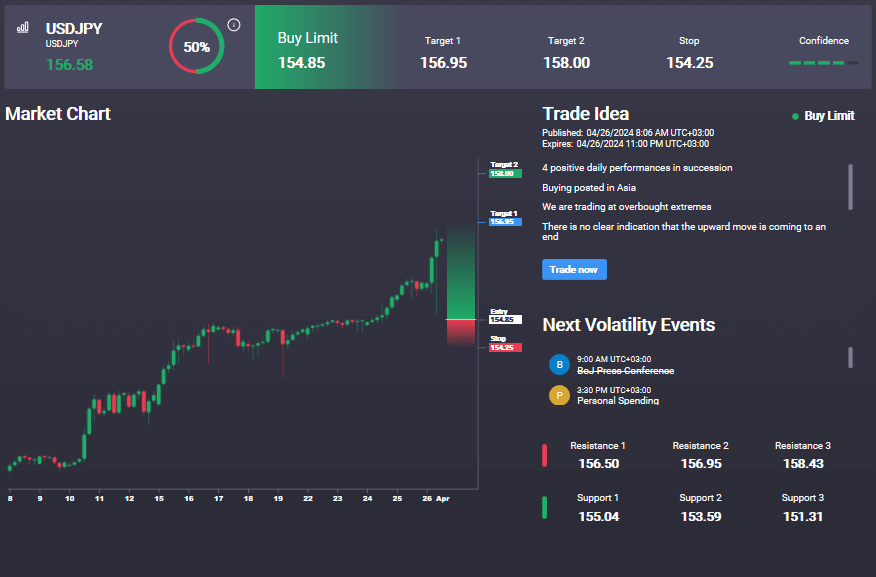
Task: Click the Target 1 value 156.95 in header
Action: coord(443,63)
